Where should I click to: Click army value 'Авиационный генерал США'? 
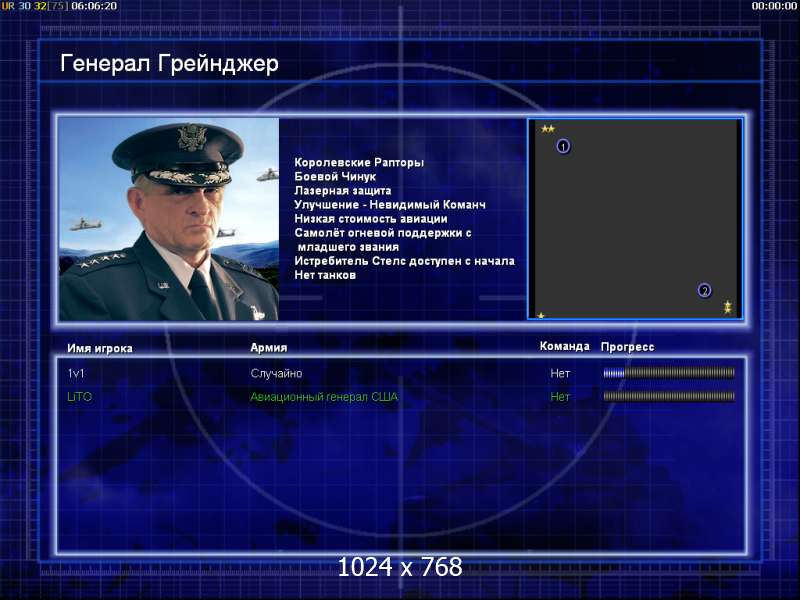[324, 396]
